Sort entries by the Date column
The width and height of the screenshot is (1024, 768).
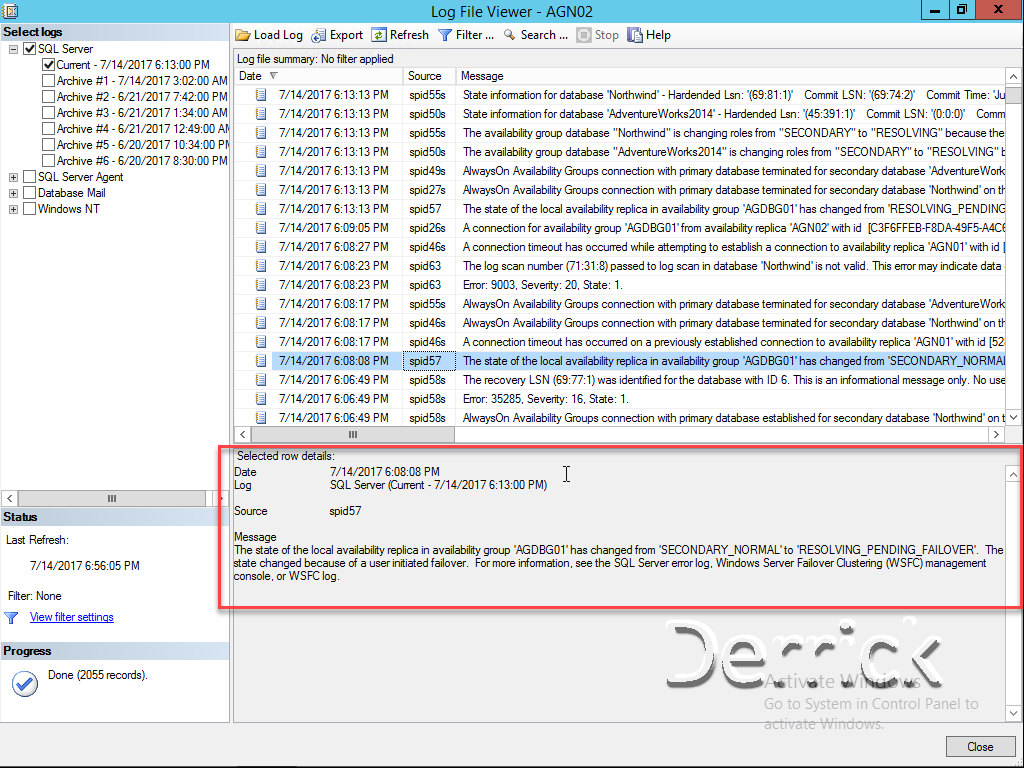click(x=253, y=76)
